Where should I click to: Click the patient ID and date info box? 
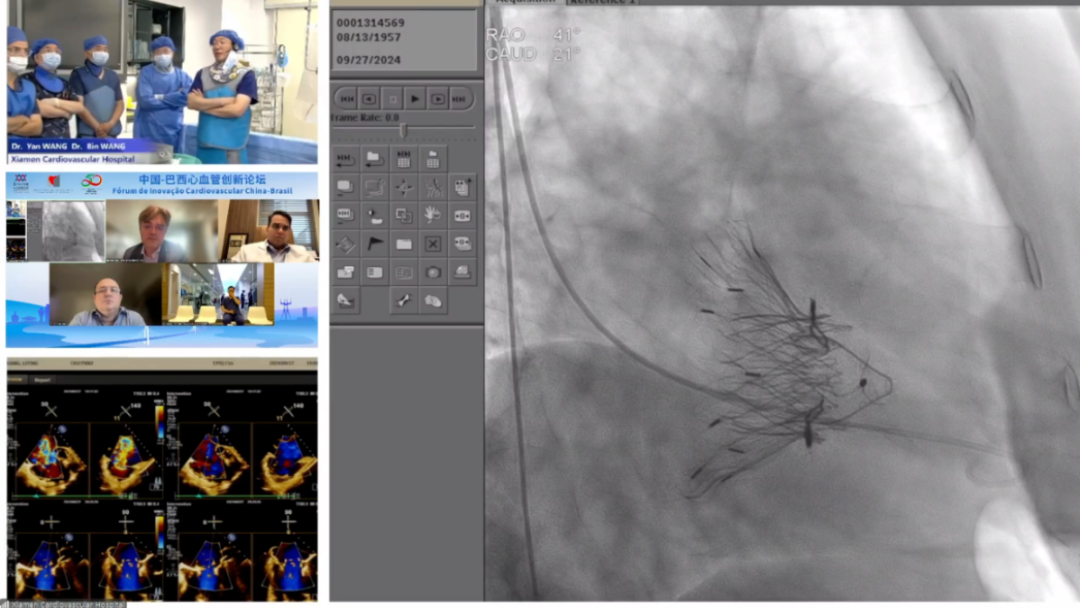click(x=404, y=40)
